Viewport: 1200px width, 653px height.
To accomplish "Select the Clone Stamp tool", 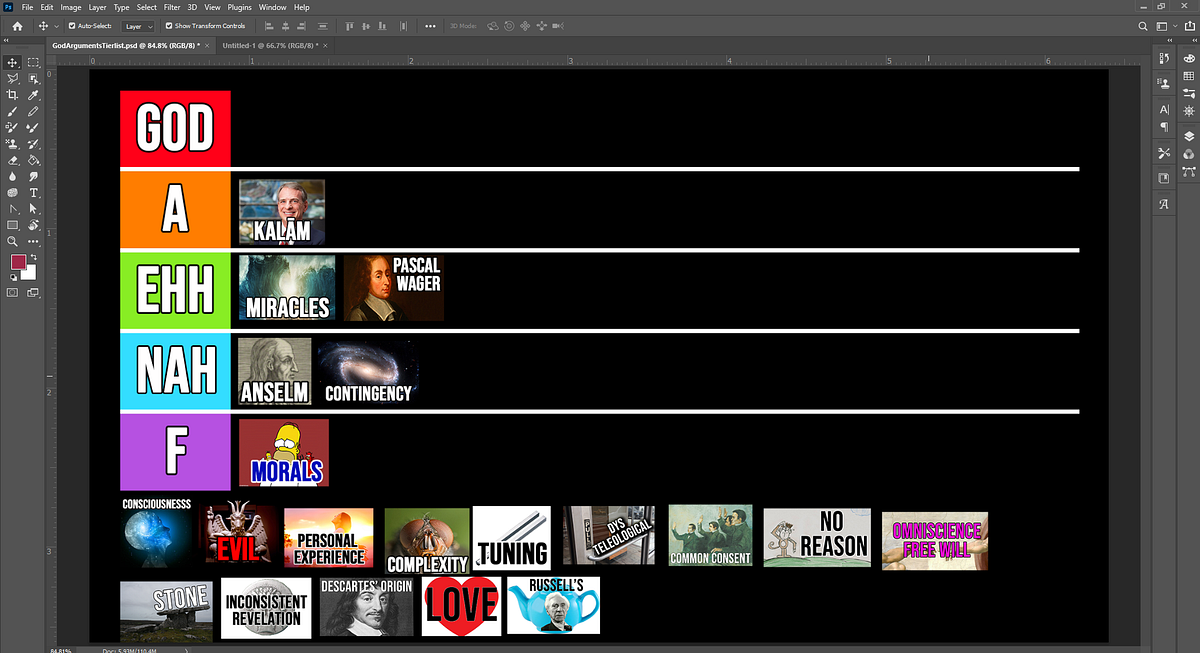I will (12, 143).
